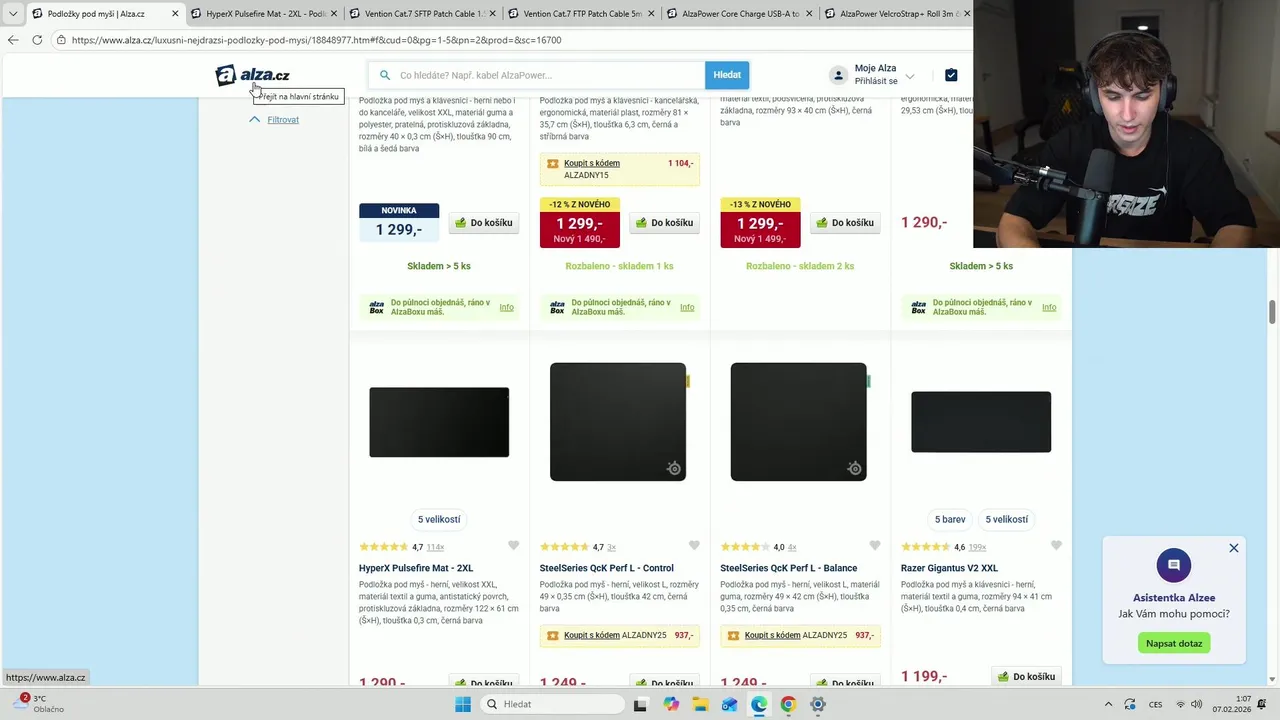Close the HyperX Pulsefire Mat tab

point(333,14)
